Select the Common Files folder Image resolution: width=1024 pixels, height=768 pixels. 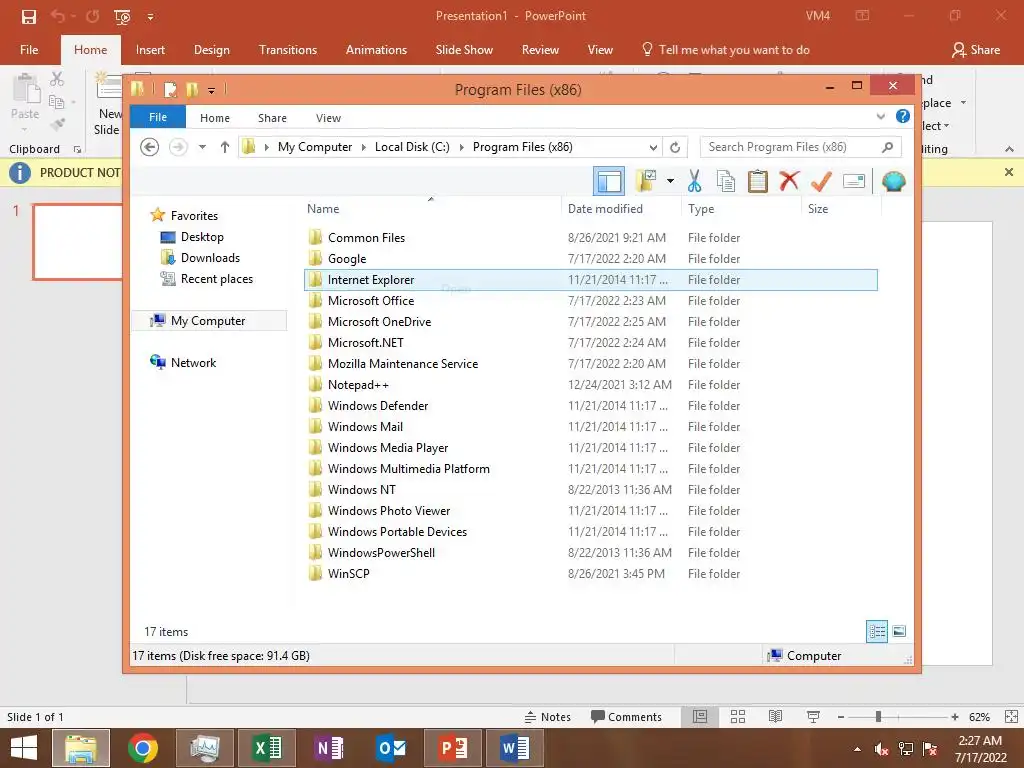(x=591, y=238)
